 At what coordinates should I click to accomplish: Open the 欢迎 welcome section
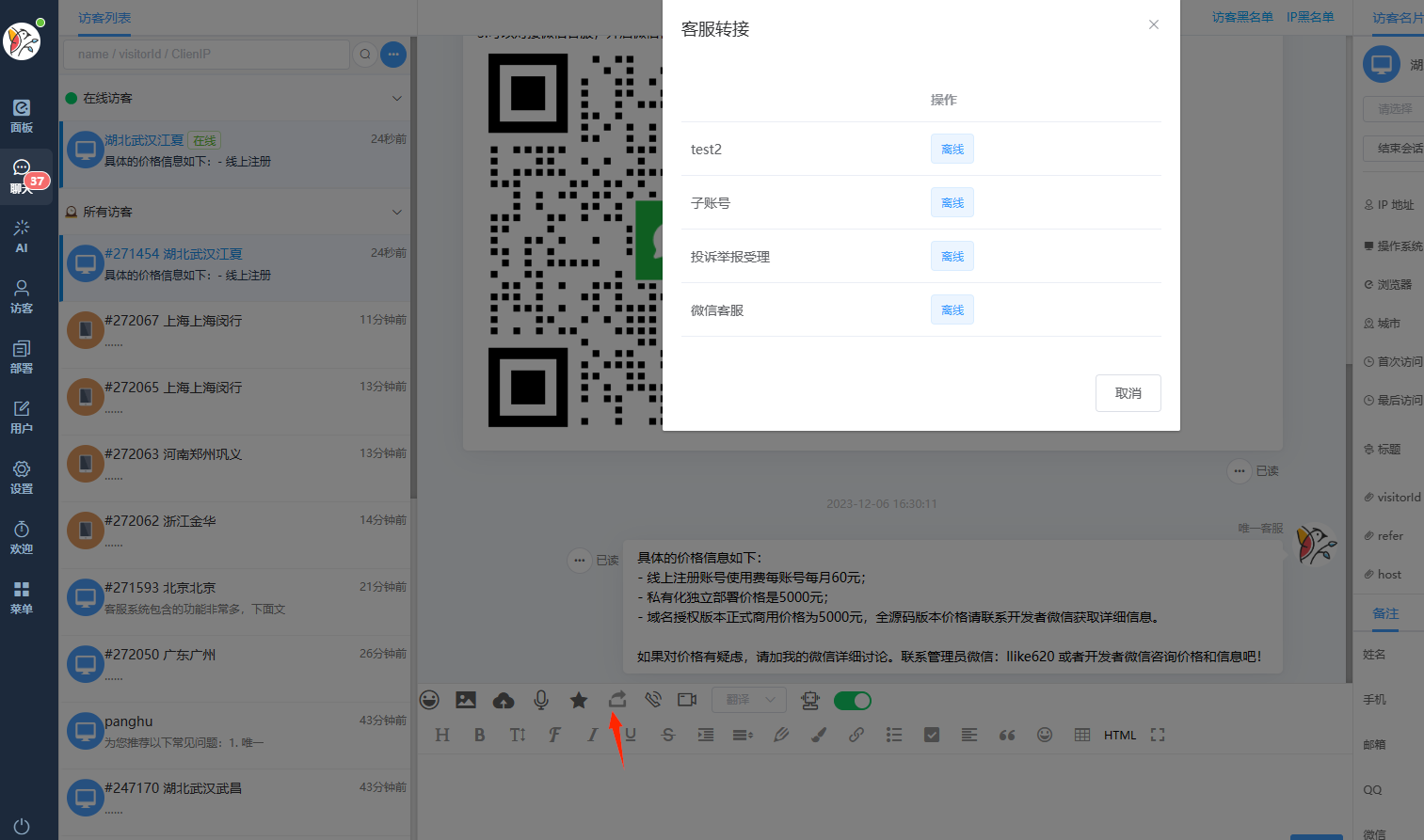22,537
